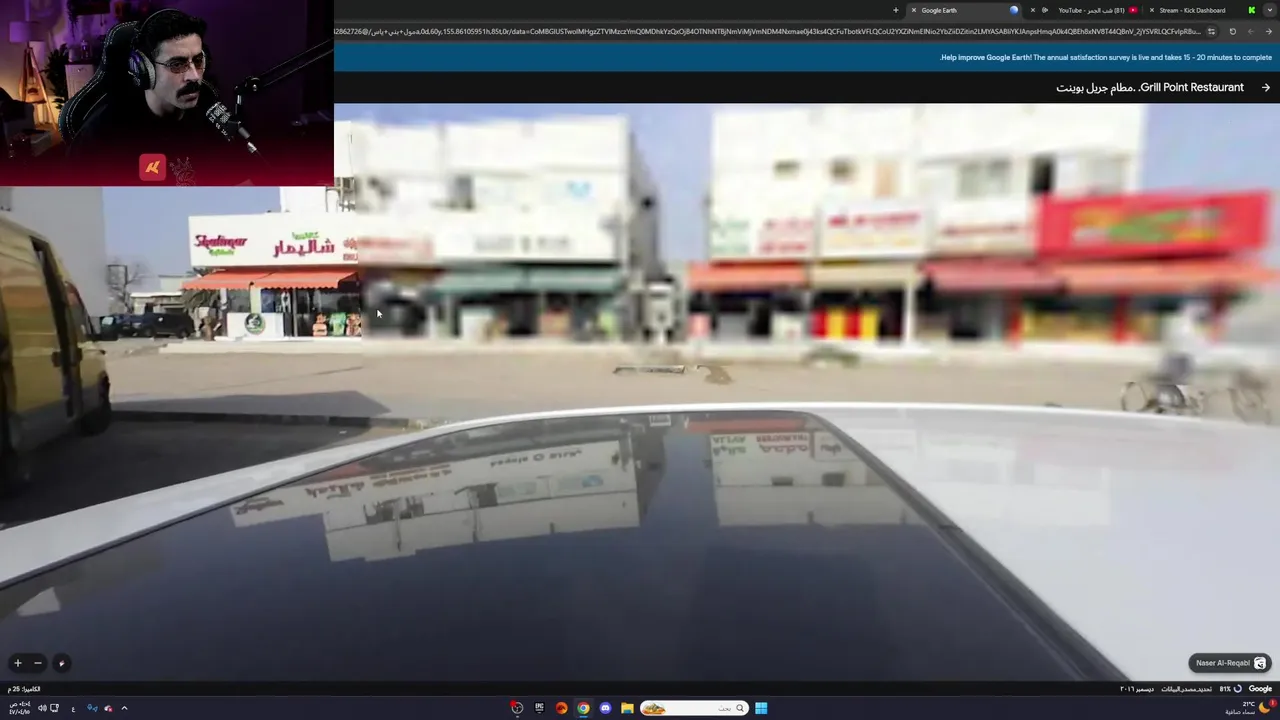Open Epic Games Launcher from the taskbar

click(x=539, y=708)
